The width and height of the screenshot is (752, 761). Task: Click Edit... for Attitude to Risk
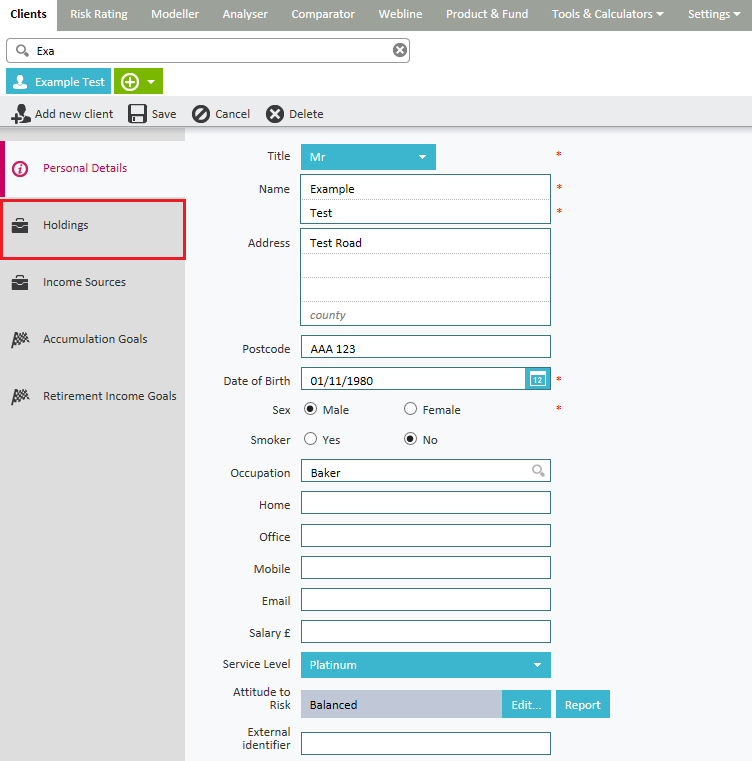(x=526, y=704)
